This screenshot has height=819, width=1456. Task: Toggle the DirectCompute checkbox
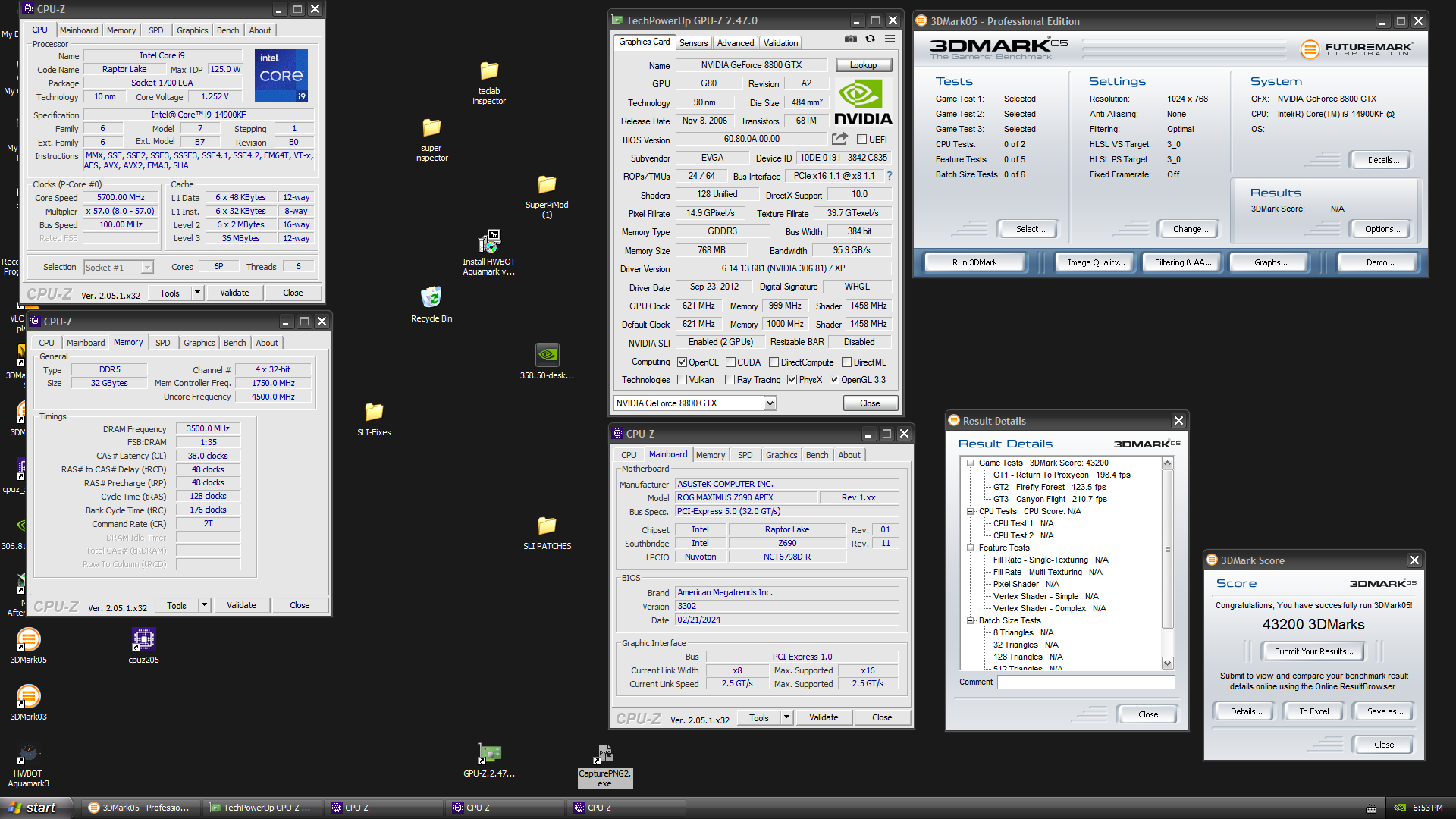click(773, 362)
